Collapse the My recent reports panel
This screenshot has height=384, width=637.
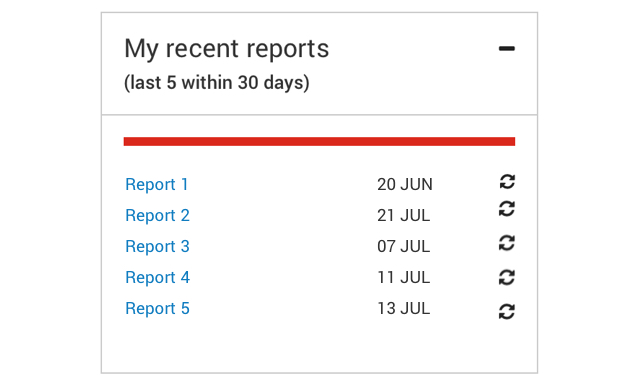click(x=507, y=49)
